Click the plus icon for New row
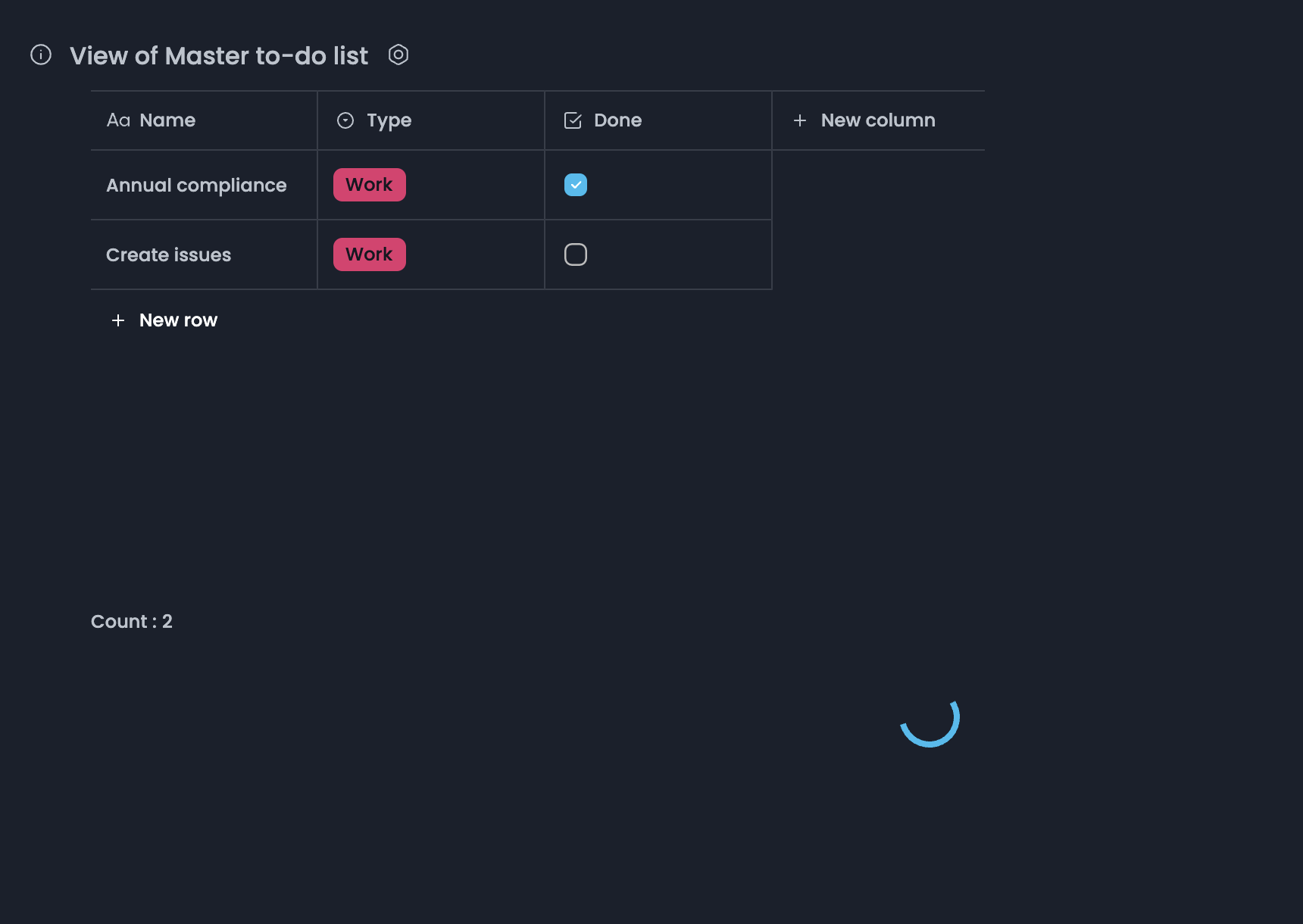Image resolution: width=1303 pixels, height=924 pixels. pos(118,320)
